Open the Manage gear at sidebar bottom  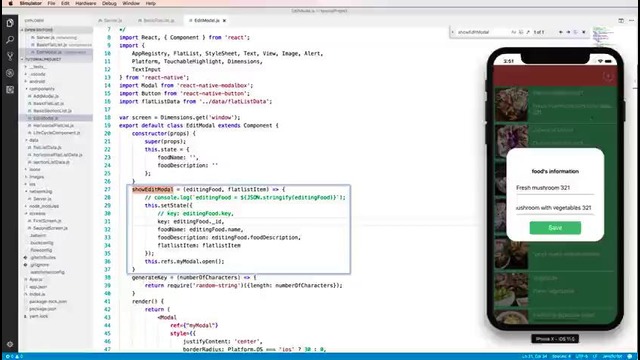pos(10,344)
